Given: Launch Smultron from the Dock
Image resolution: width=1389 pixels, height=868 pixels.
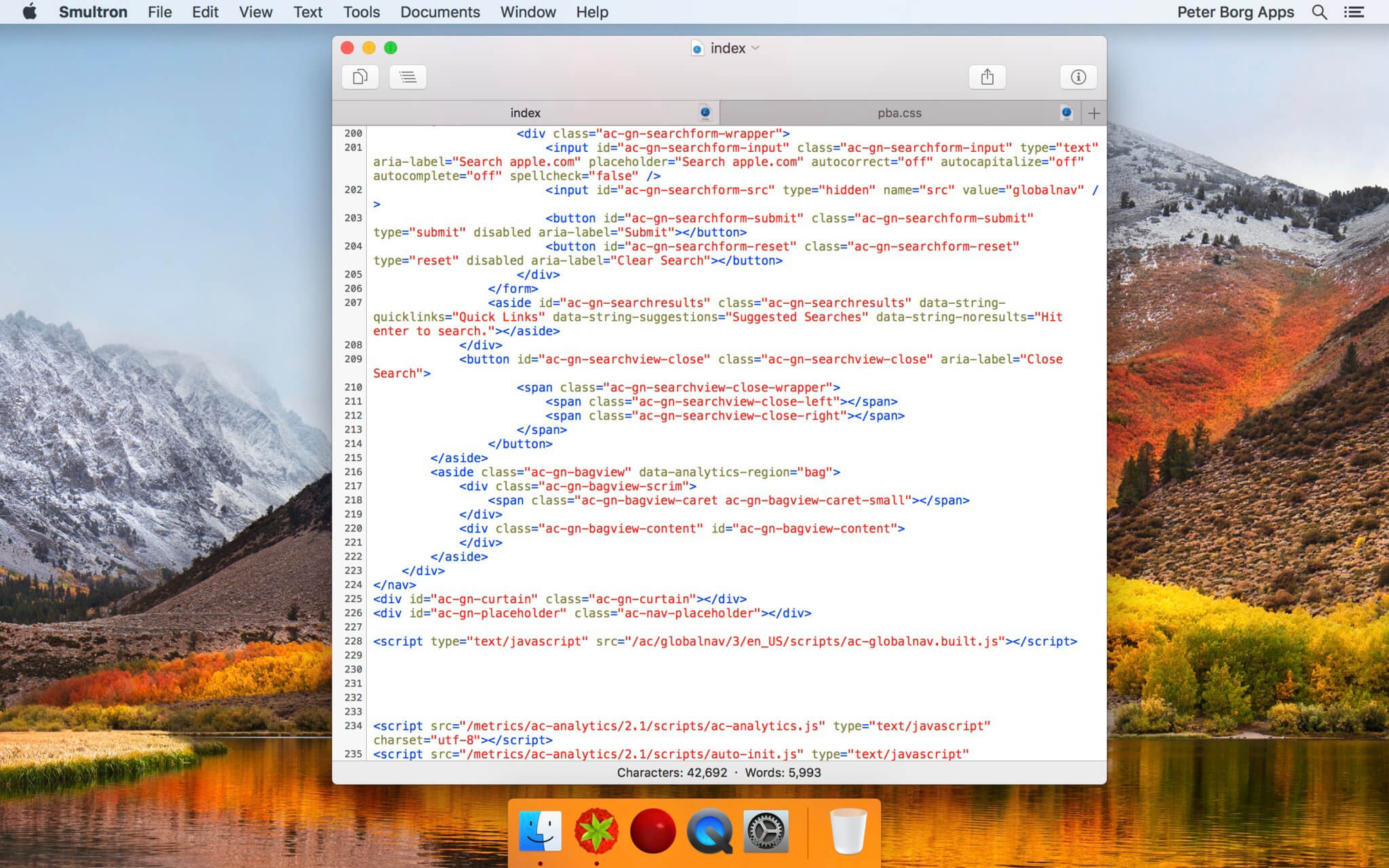Looking at the screenshot, I should pyautogui.click(x=596, y=831).
